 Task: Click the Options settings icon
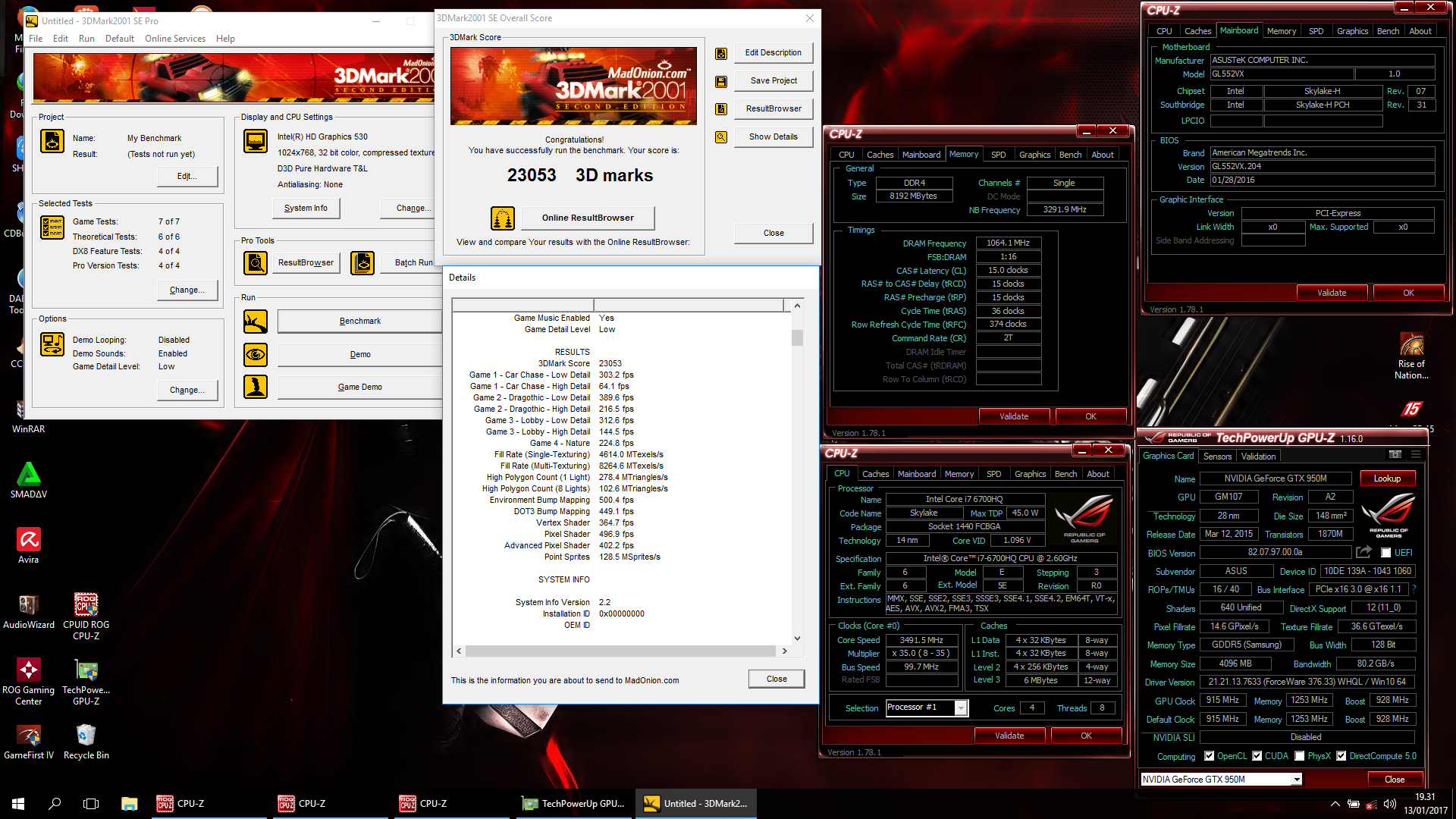[x=52, y=344]
